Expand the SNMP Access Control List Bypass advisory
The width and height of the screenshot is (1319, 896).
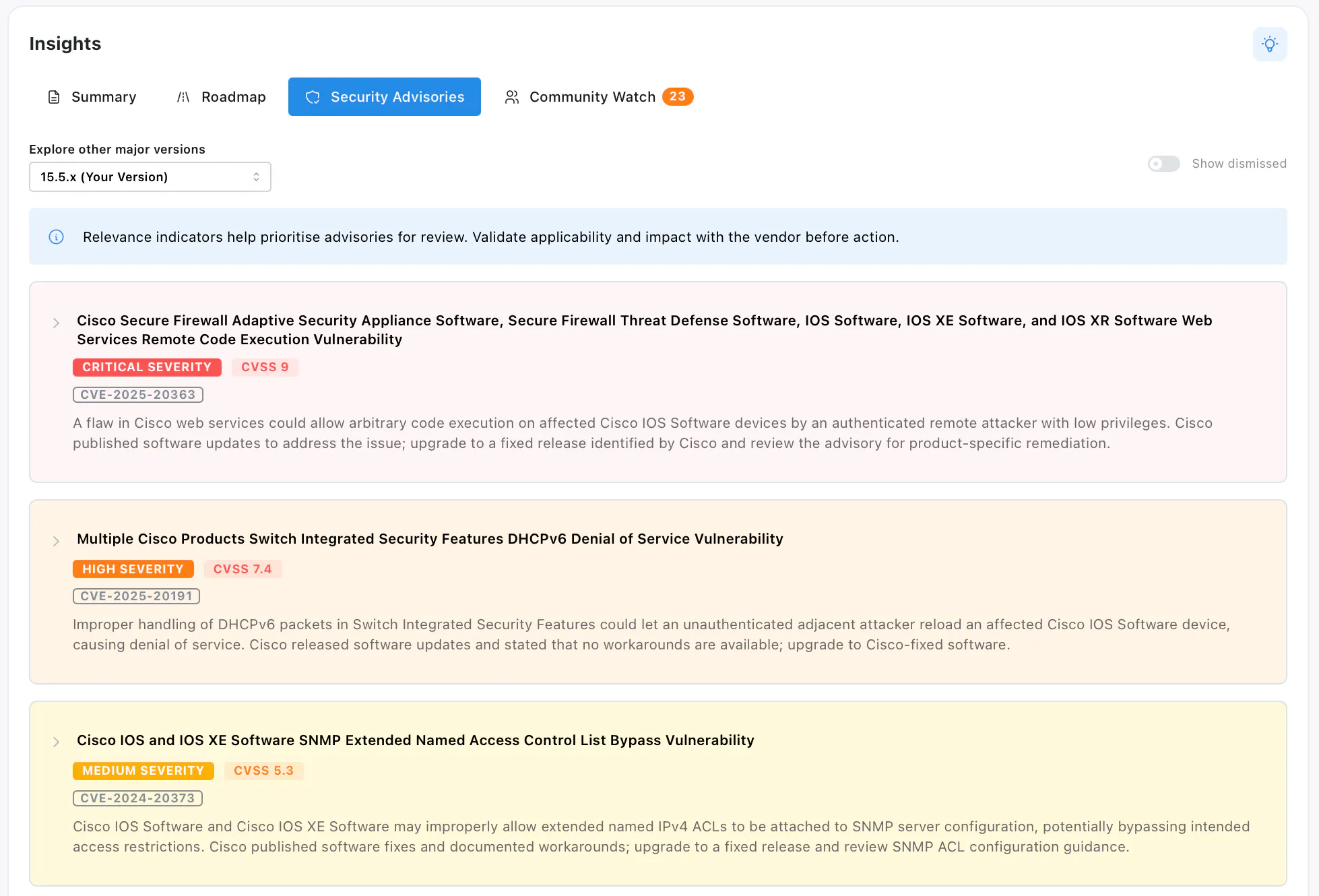(56, 742)
